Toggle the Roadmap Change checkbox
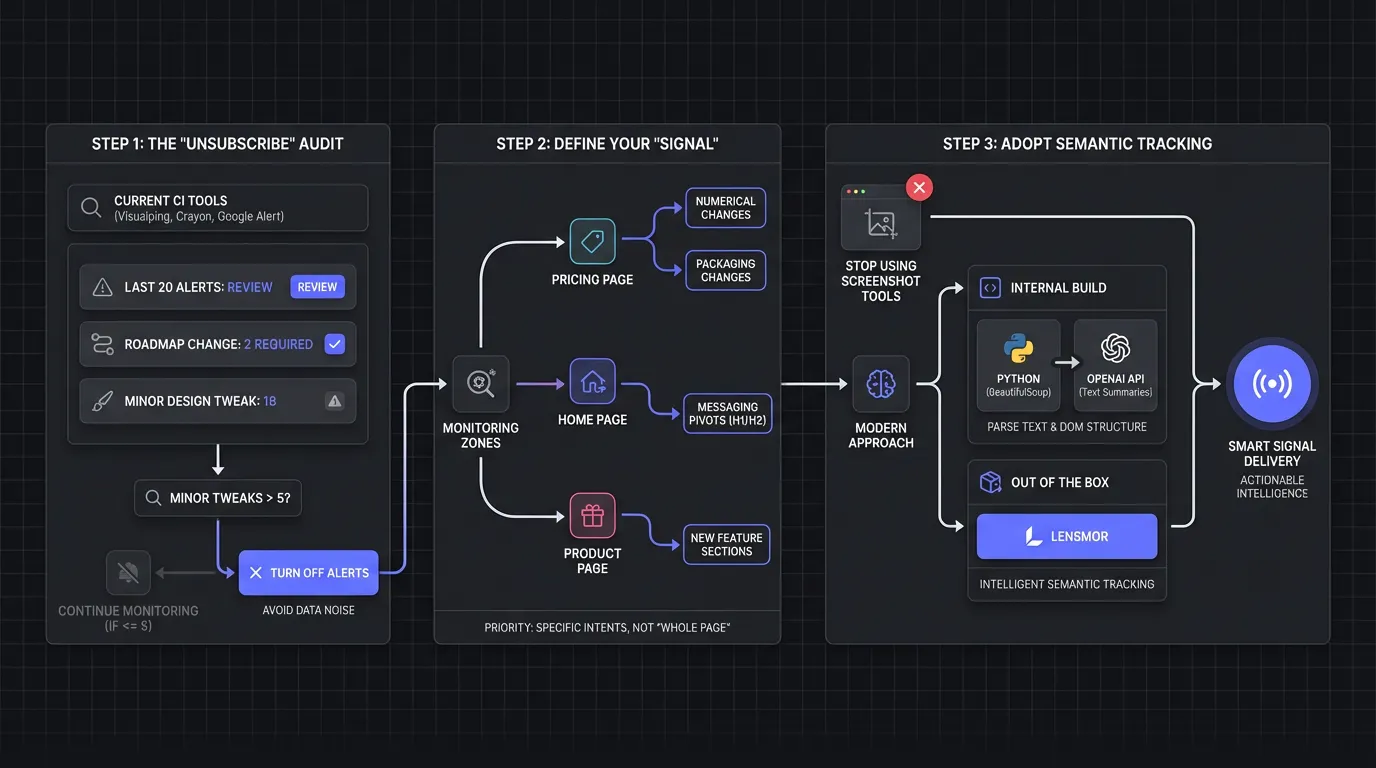Screen dimensions: 1376x768 (x=335, y=344)
